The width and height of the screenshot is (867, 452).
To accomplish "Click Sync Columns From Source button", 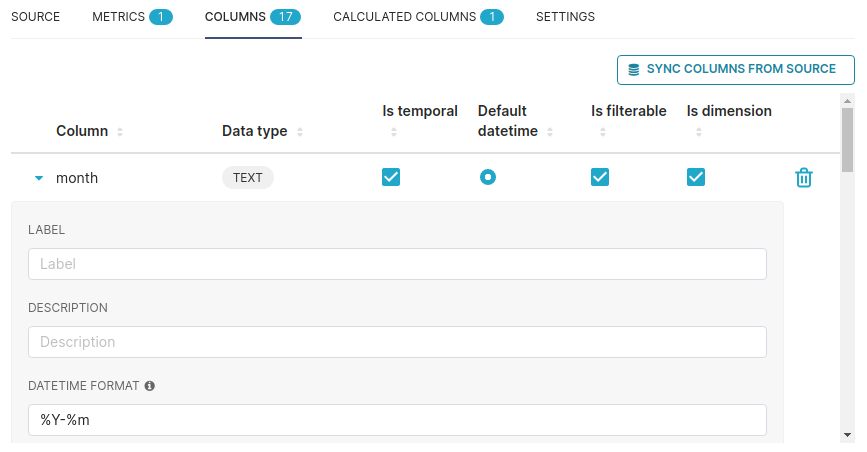I will (735, 70).
